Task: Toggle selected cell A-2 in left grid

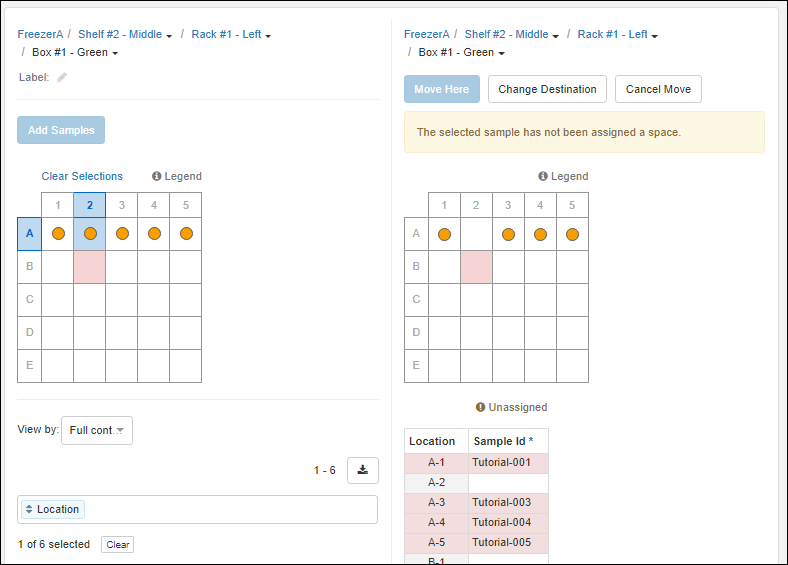Action: pyautogui.click(x=90, y=234)
